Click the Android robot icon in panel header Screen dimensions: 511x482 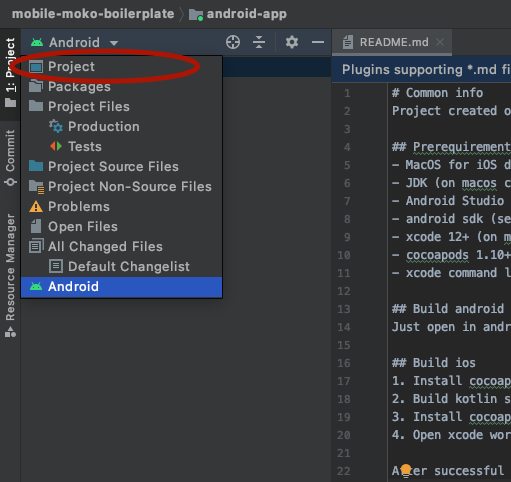37,42
